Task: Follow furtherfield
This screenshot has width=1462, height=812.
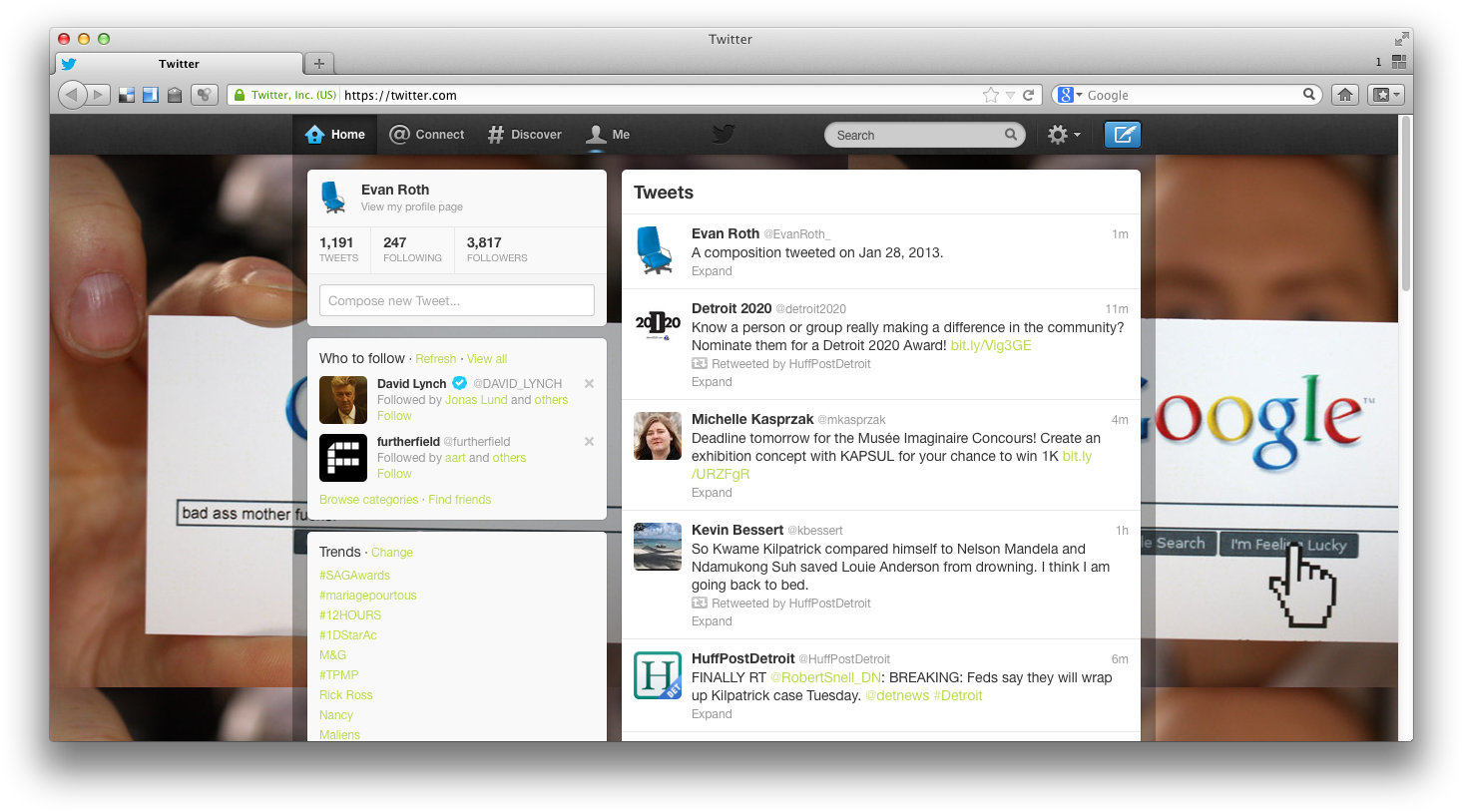Action: (x=394, y=474)
